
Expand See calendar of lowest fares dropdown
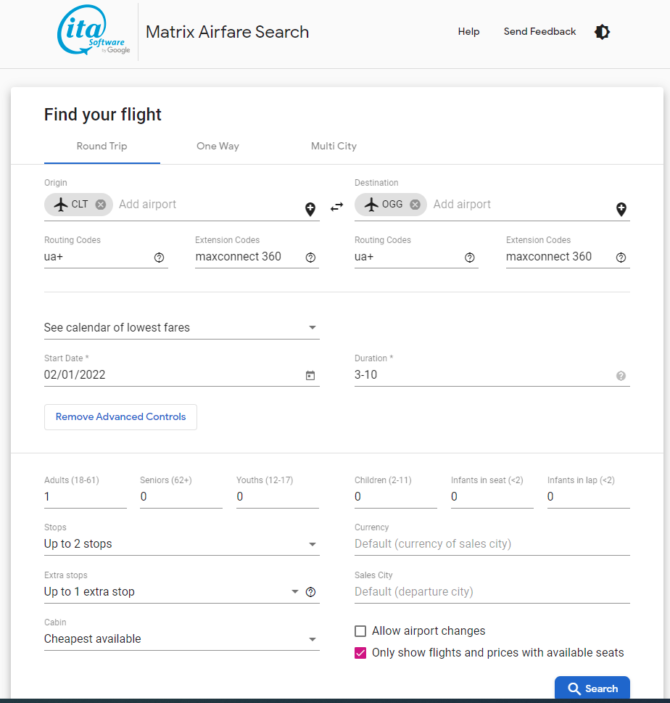pyautogui.click(x=182, y=328)
